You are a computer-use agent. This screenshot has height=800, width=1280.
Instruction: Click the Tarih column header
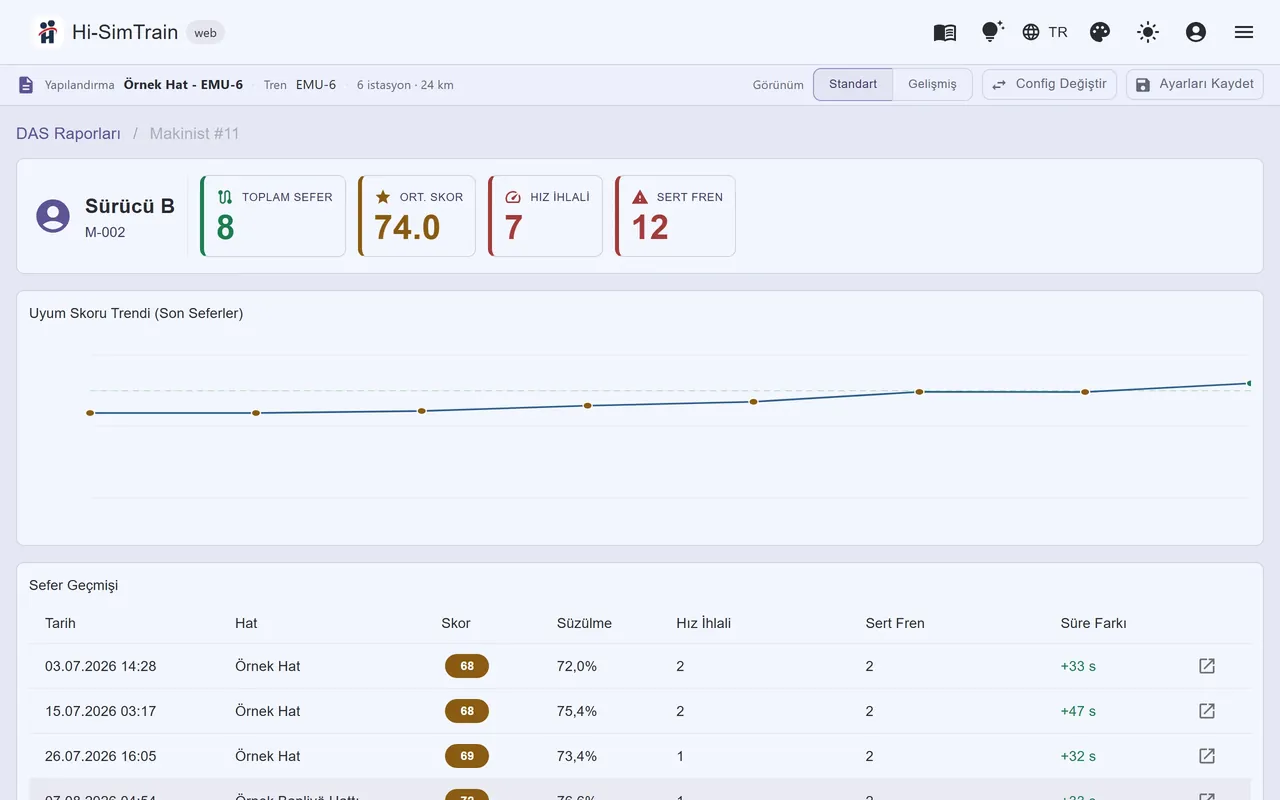point(60,623)
